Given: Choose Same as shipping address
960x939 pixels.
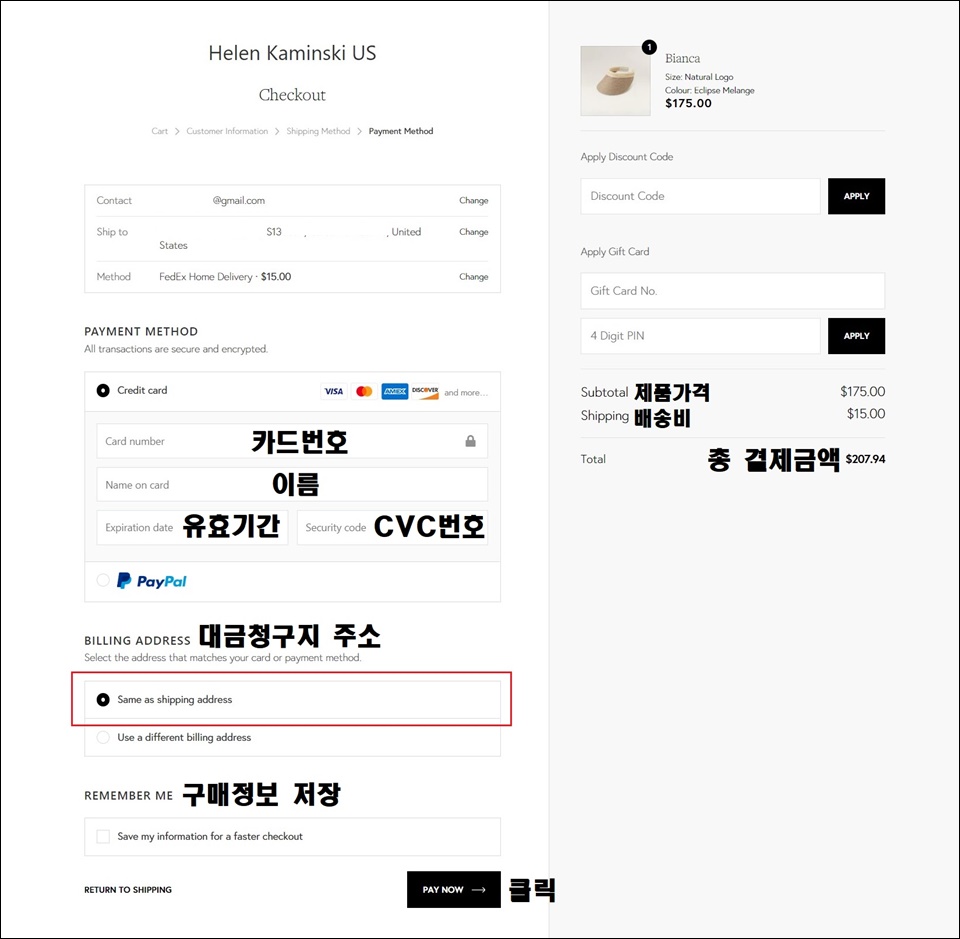Looking at the screenshot, I should click(x=103, y=699).
